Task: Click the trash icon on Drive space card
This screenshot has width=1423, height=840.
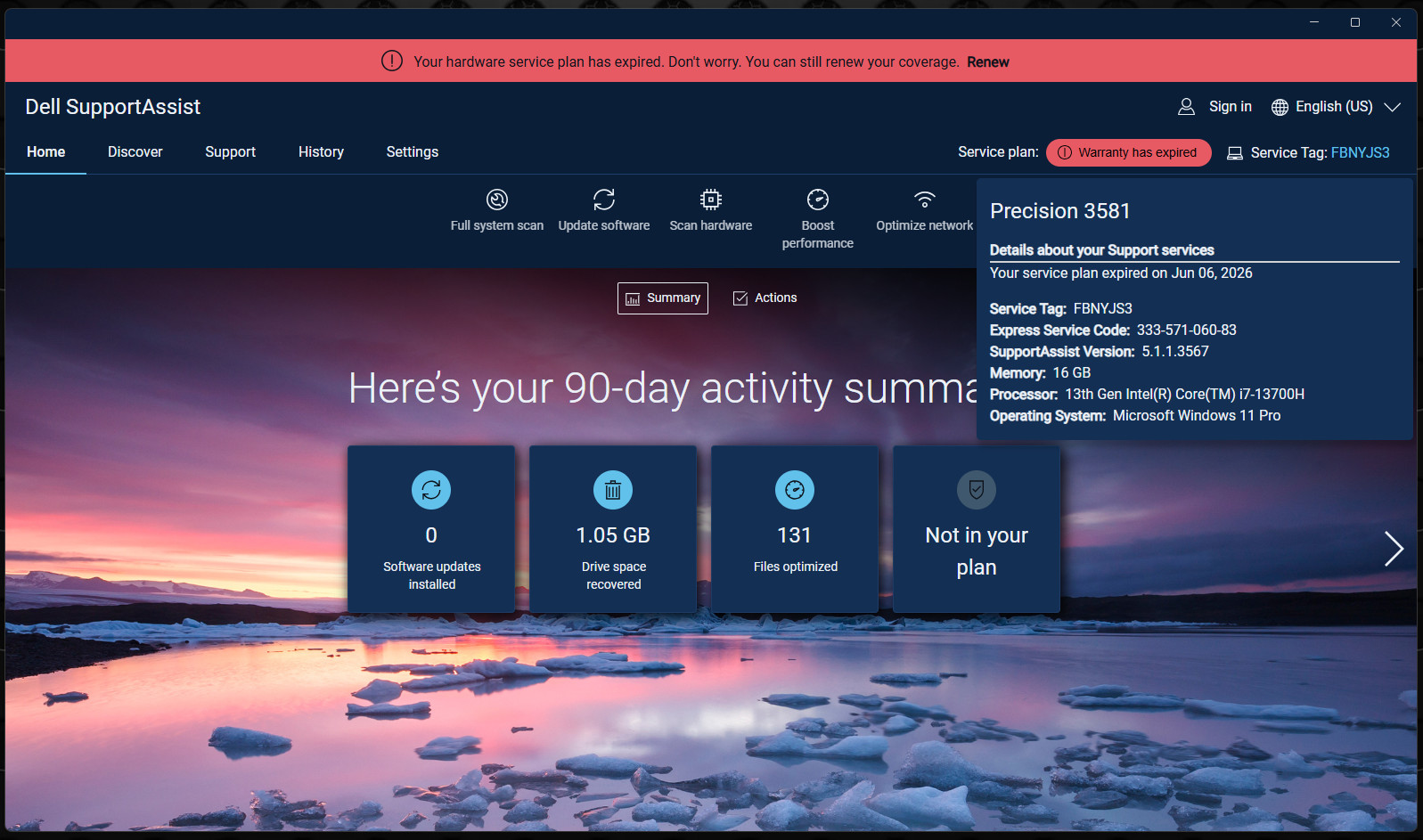Action: pos(613,490)
